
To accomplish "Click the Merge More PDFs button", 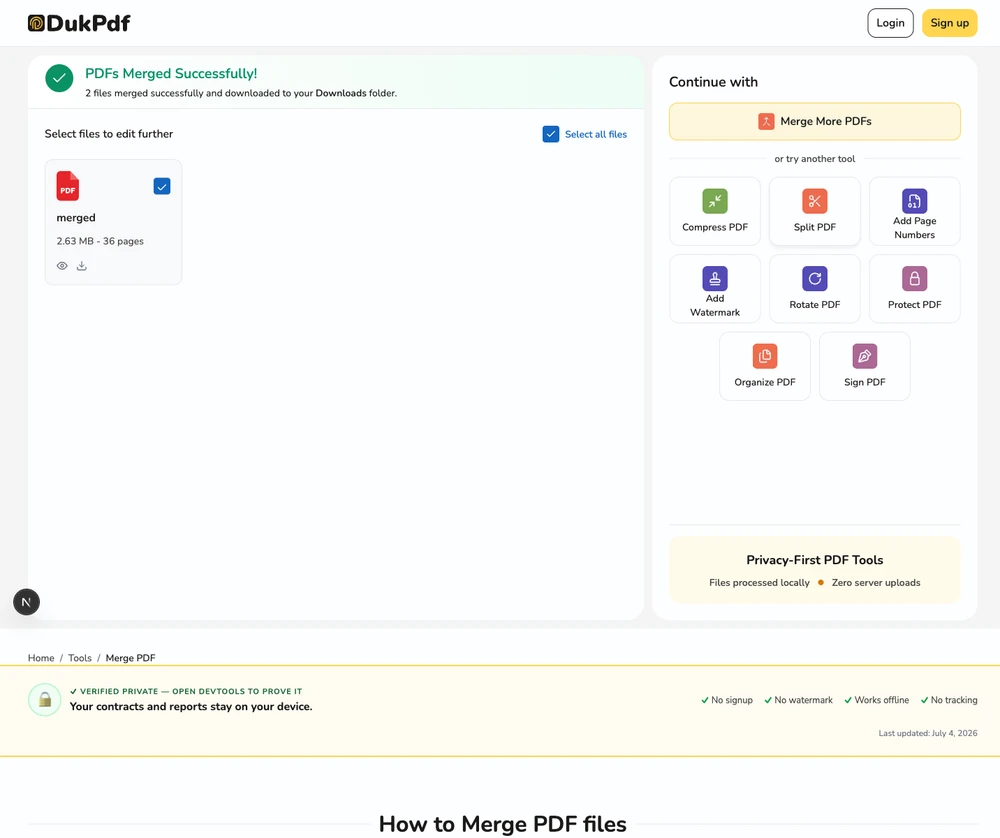I will click(x=814, y=121).
